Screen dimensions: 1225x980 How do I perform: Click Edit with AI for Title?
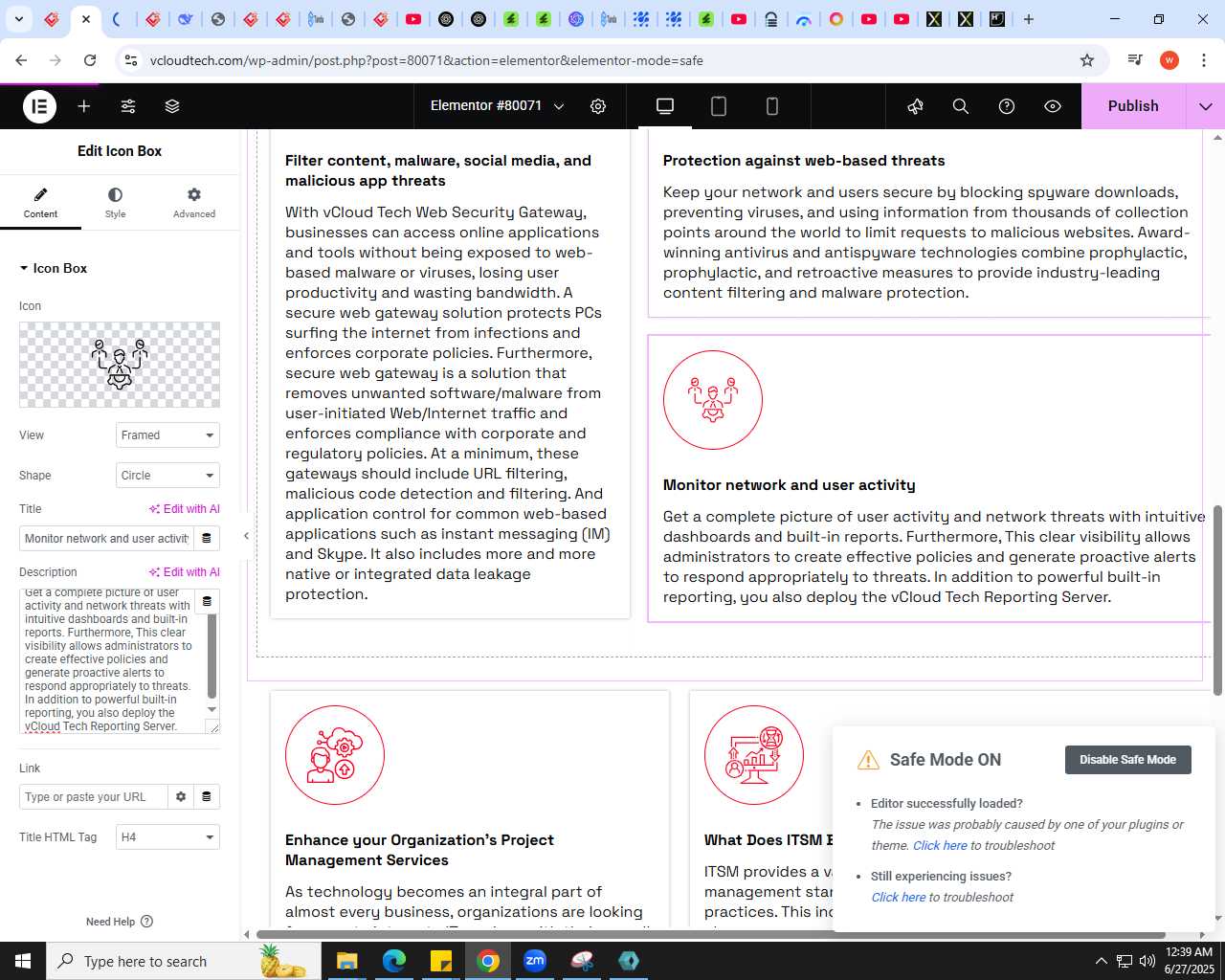tap(185, 509)
